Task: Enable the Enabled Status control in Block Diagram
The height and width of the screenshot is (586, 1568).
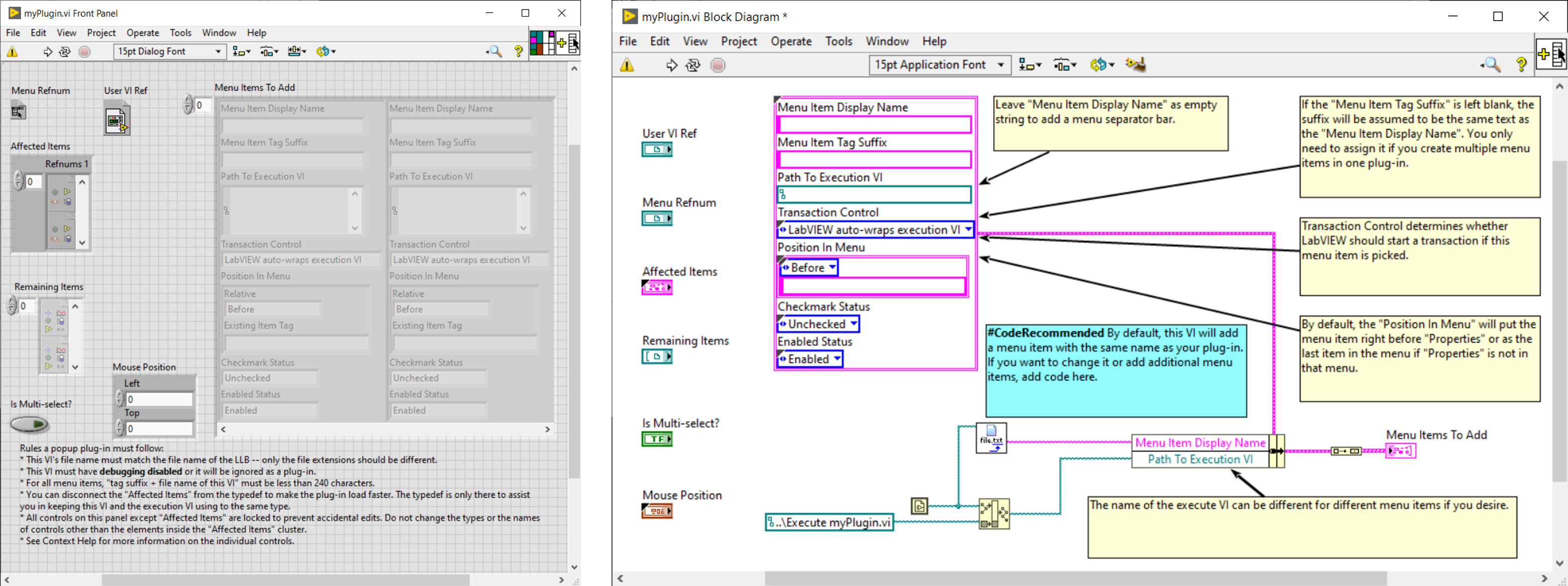Action: pos(809,359)
